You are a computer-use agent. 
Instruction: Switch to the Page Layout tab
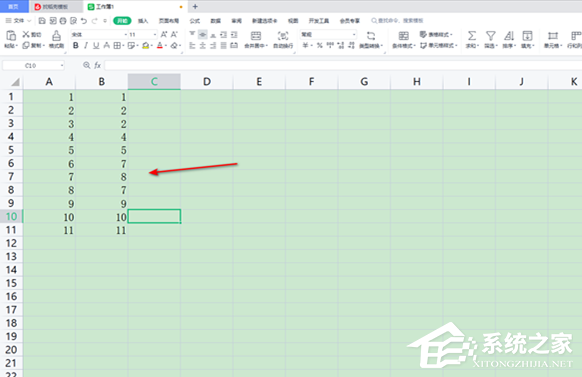(169, 21)
